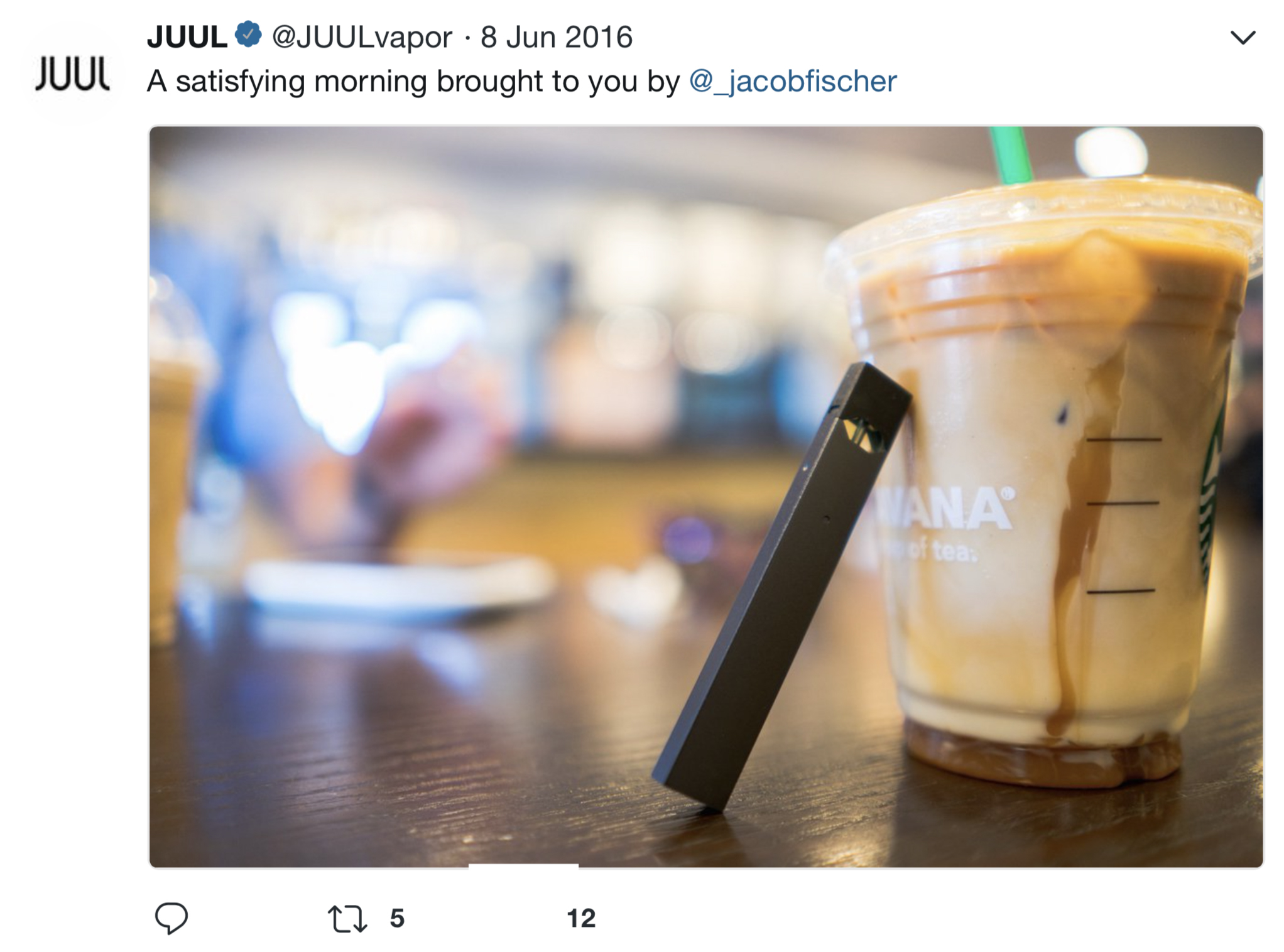This screenshot has width=1284, height=952.
Task: Click the blue verified badge next to JUUL
Action: click(x=248, y=35)
